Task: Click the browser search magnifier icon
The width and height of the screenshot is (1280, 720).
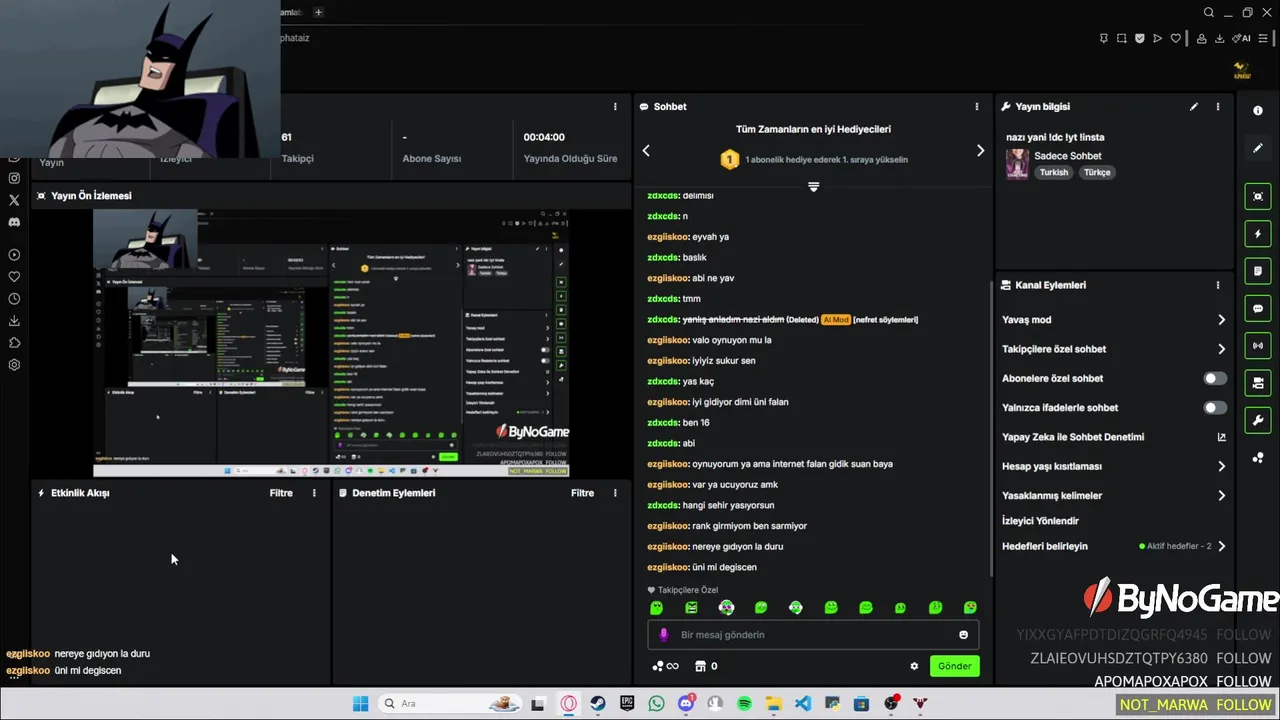Action: (x=1209, y=13)
